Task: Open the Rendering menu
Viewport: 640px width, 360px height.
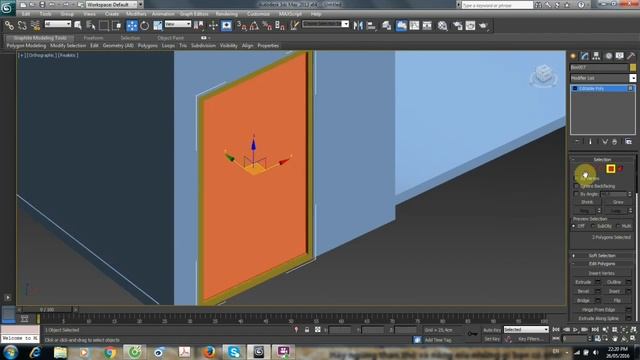Action: tap(227, 14)
